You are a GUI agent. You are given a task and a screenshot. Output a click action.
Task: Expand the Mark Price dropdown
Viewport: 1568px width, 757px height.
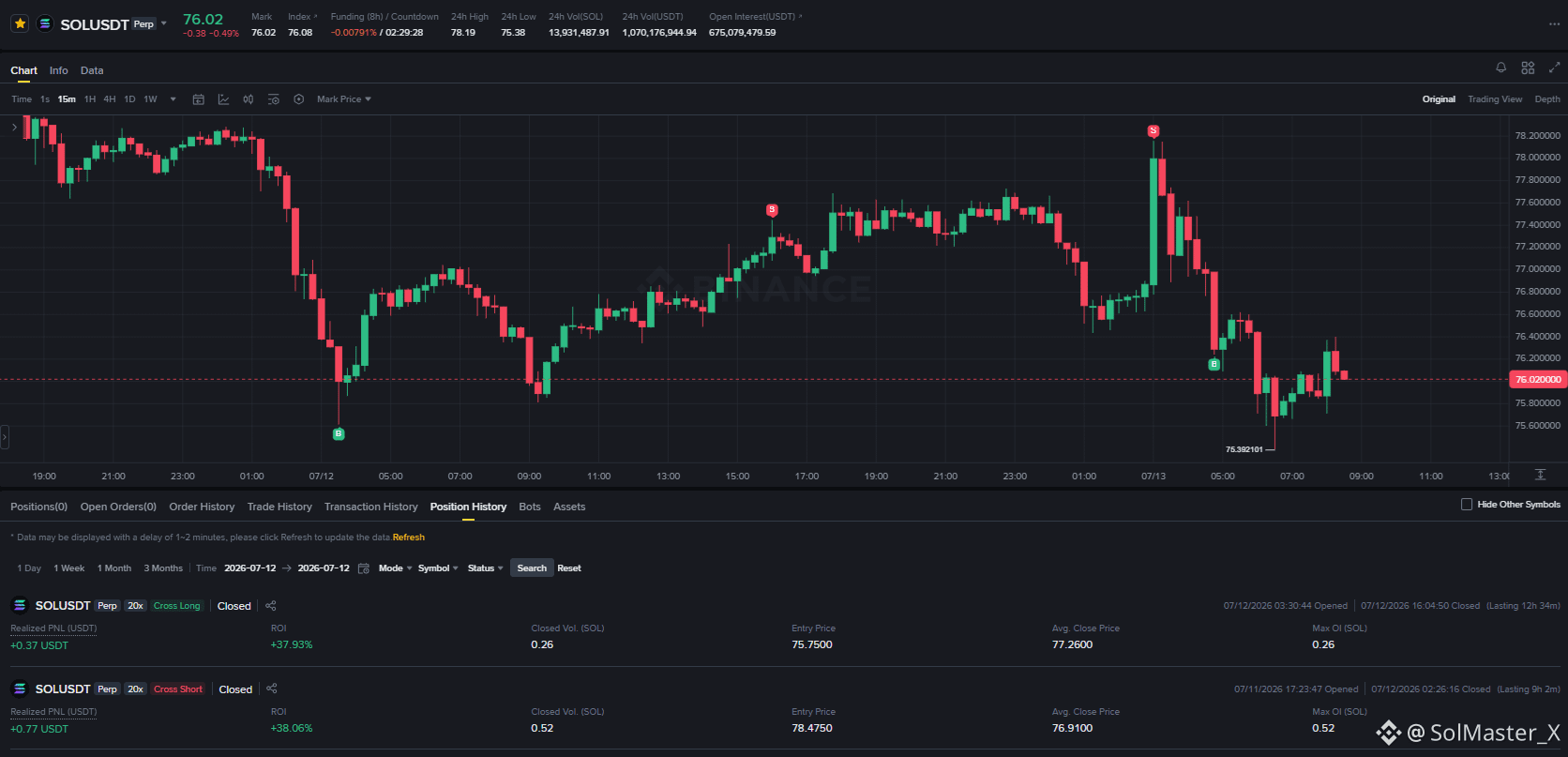[x=344, y=99]
